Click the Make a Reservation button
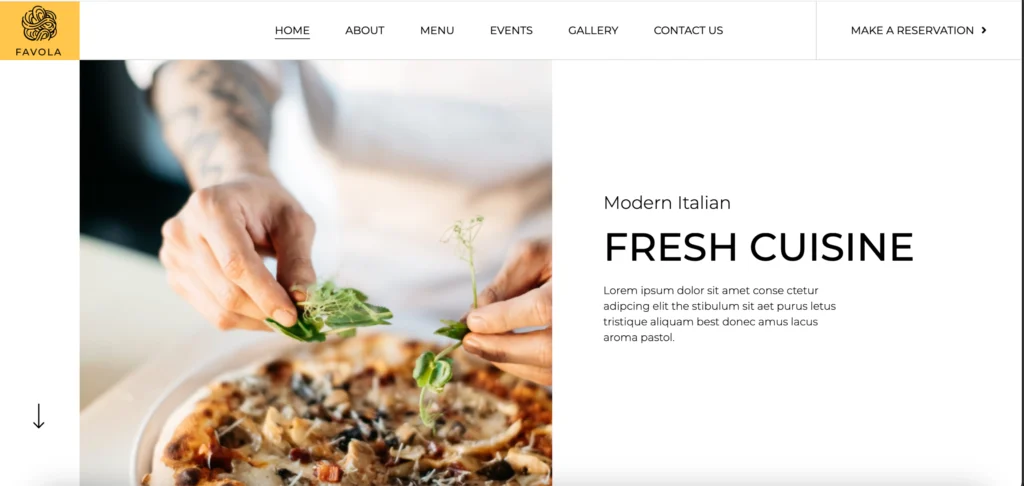The height and width of the screenshot is (486, 1024). (919, 30)
